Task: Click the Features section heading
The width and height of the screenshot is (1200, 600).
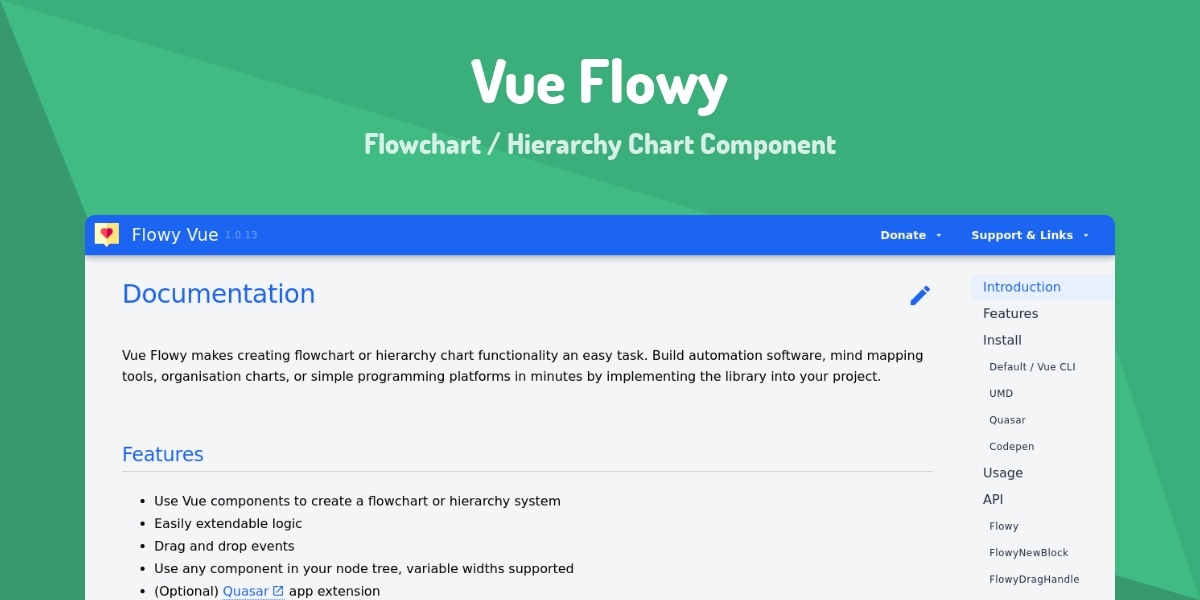Action: (x=163, y=454)
